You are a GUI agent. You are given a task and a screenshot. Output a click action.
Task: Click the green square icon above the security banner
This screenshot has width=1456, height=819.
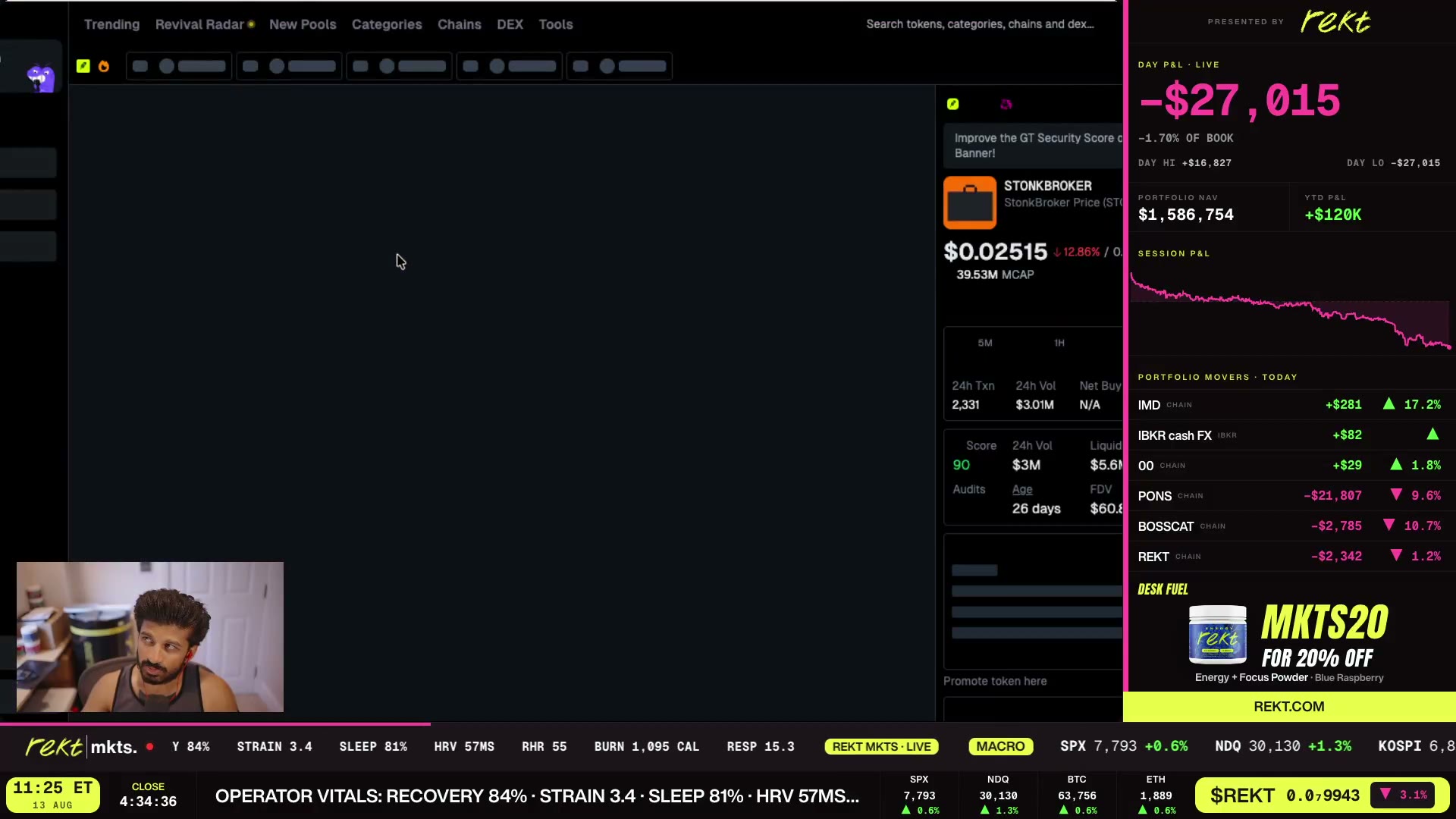[952, 104]
